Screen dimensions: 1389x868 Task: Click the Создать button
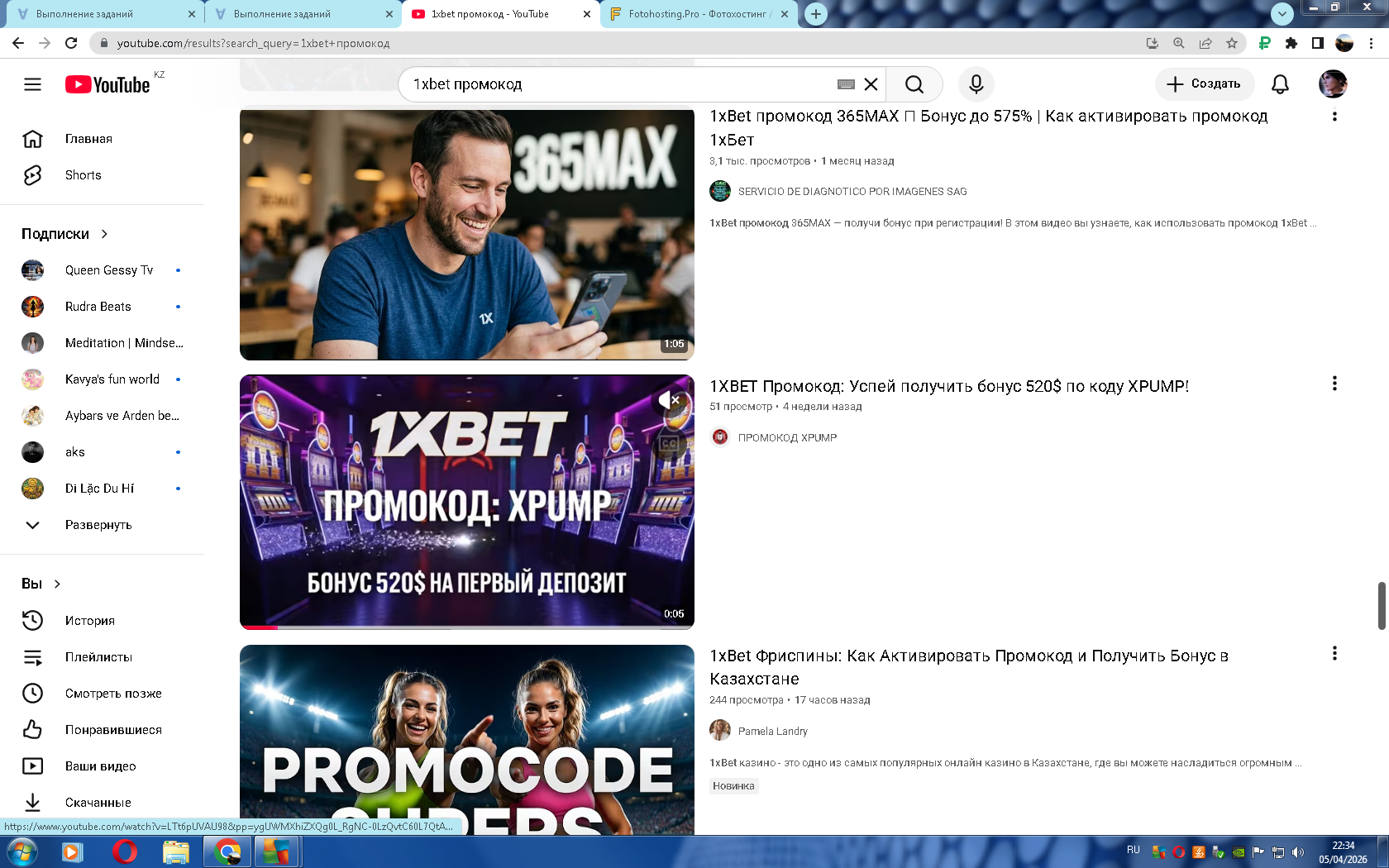pyautogui.click(x=1204, y=83)
